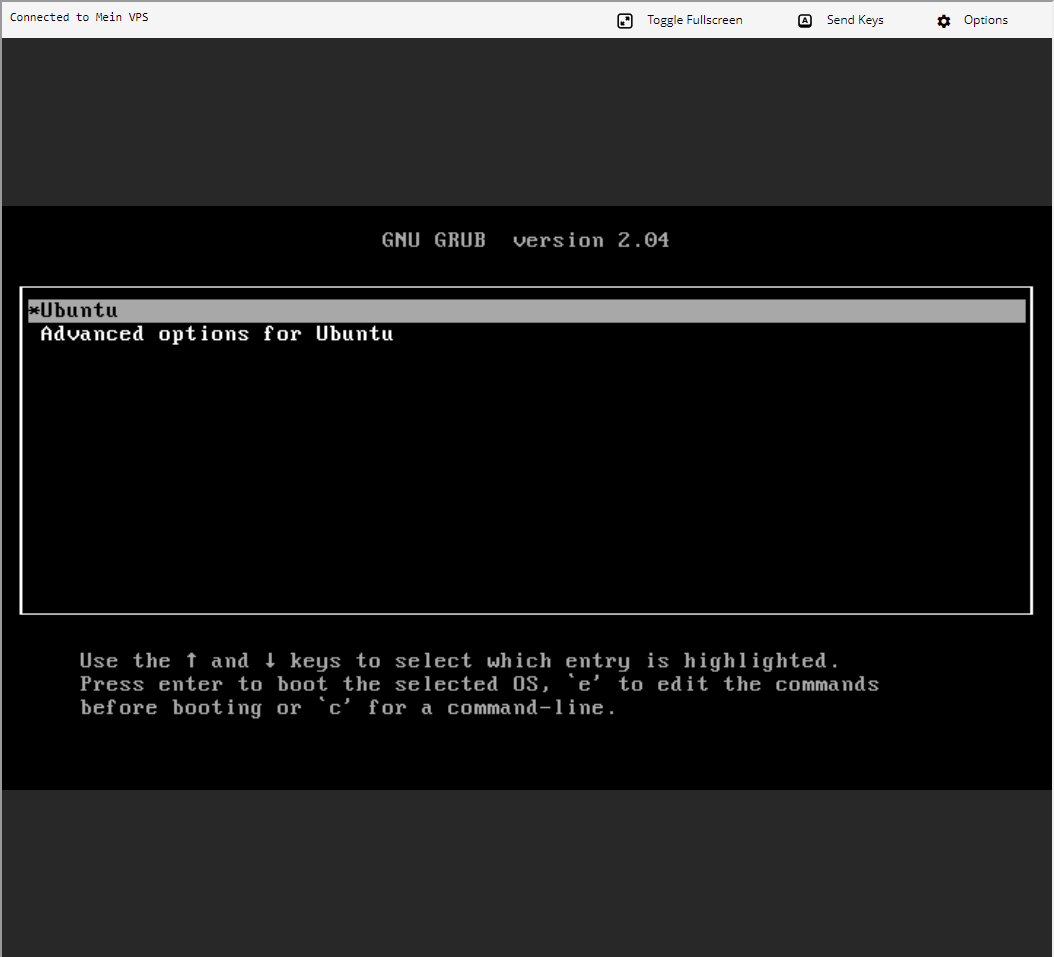The image size is (1054, 957).
Task: Click the 'before booting or c' hint line
Action: (348, 708)
